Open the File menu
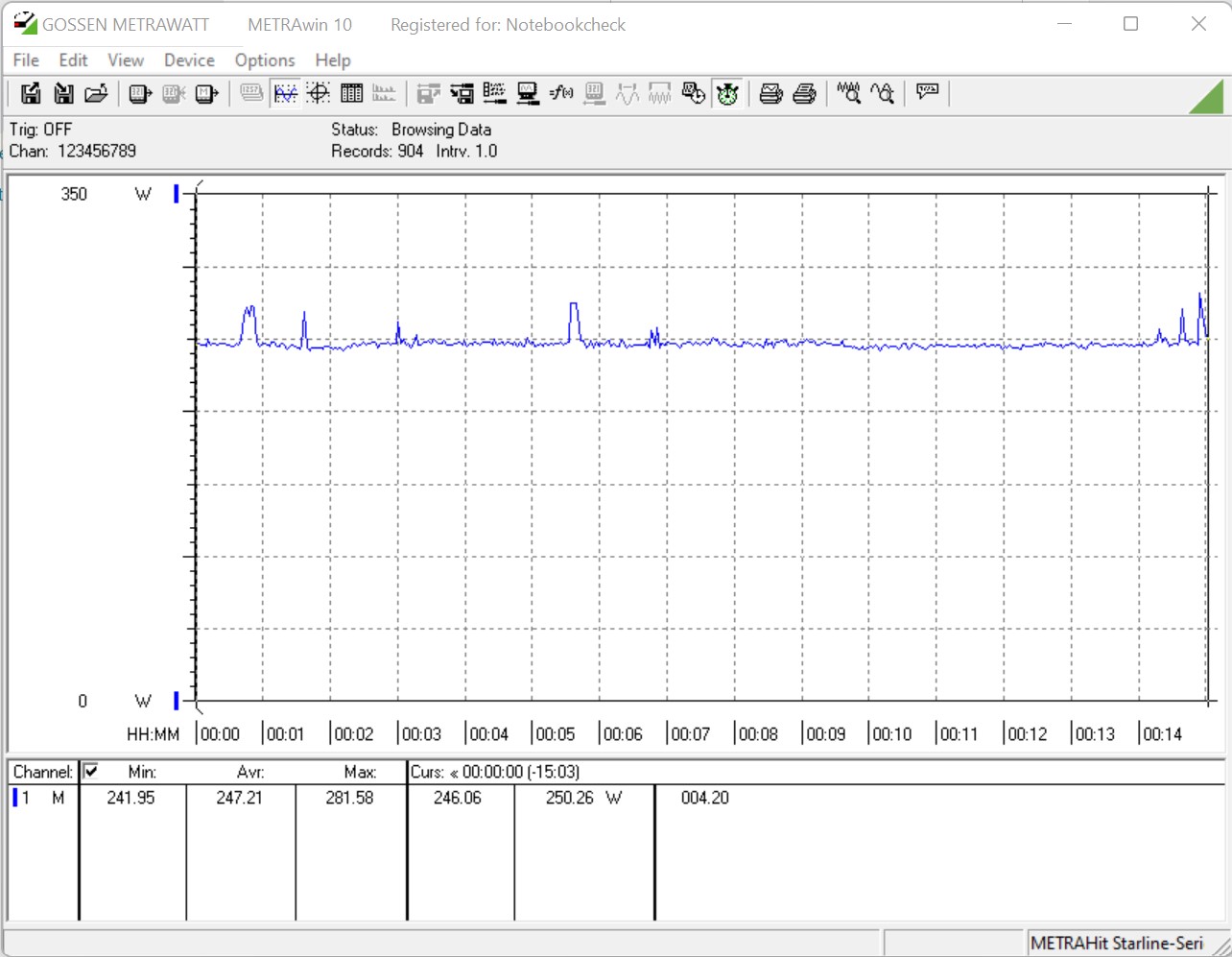This screenshot has height=957, width=1232. click(x=26, y=60)
